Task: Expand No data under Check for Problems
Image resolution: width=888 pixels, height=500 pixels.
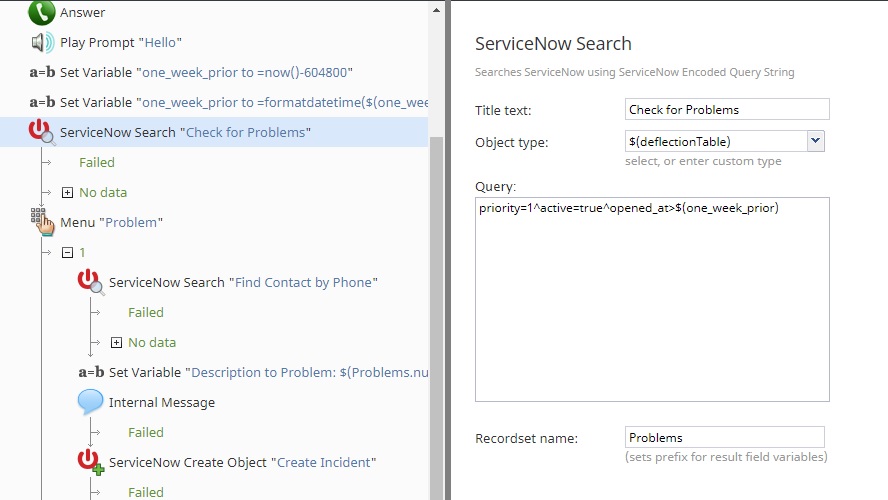Action: click(67, 193)
